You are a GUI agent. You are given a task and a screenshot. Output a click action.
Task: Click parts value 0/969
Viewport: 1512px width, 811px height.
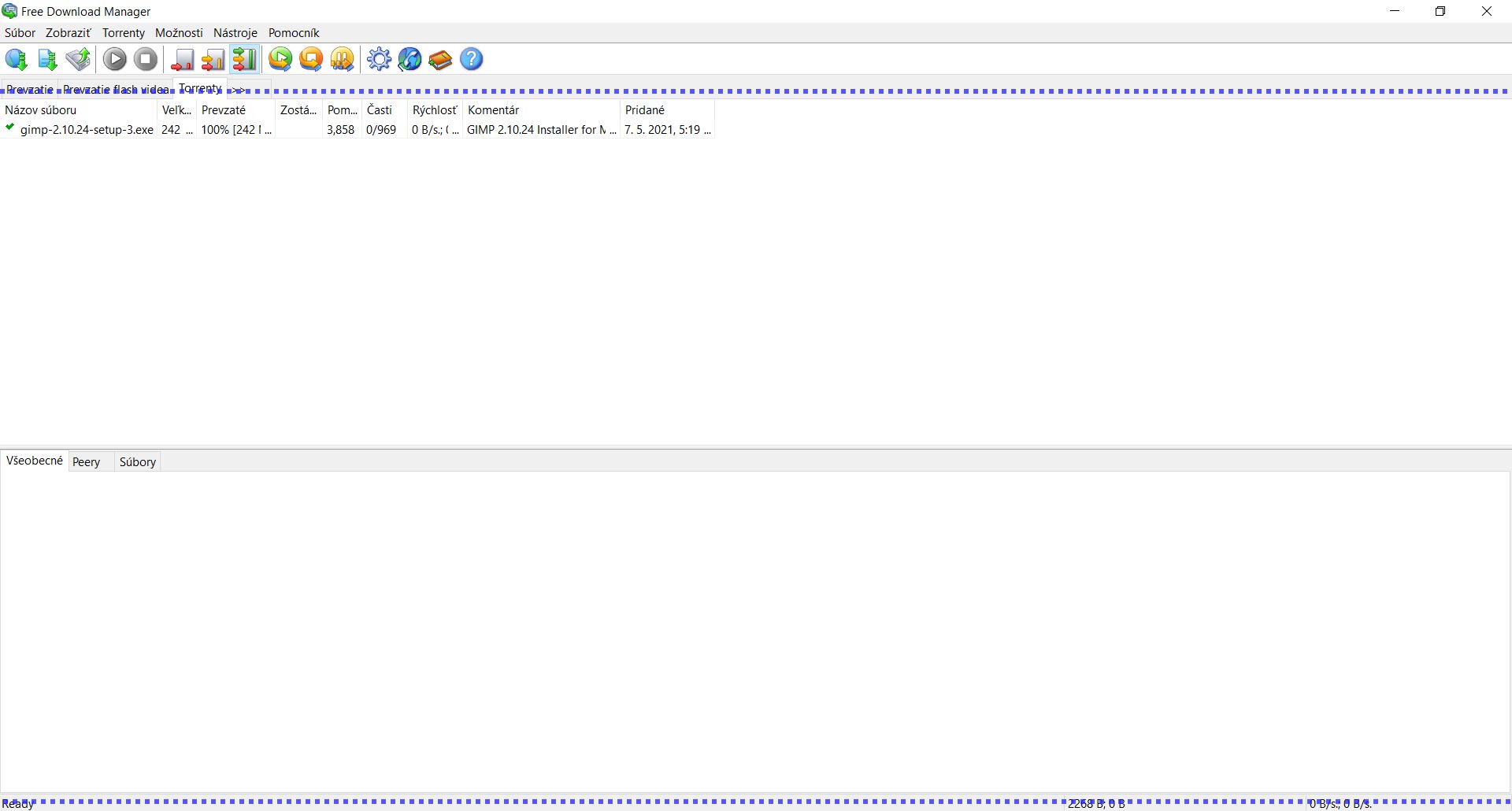381,130
